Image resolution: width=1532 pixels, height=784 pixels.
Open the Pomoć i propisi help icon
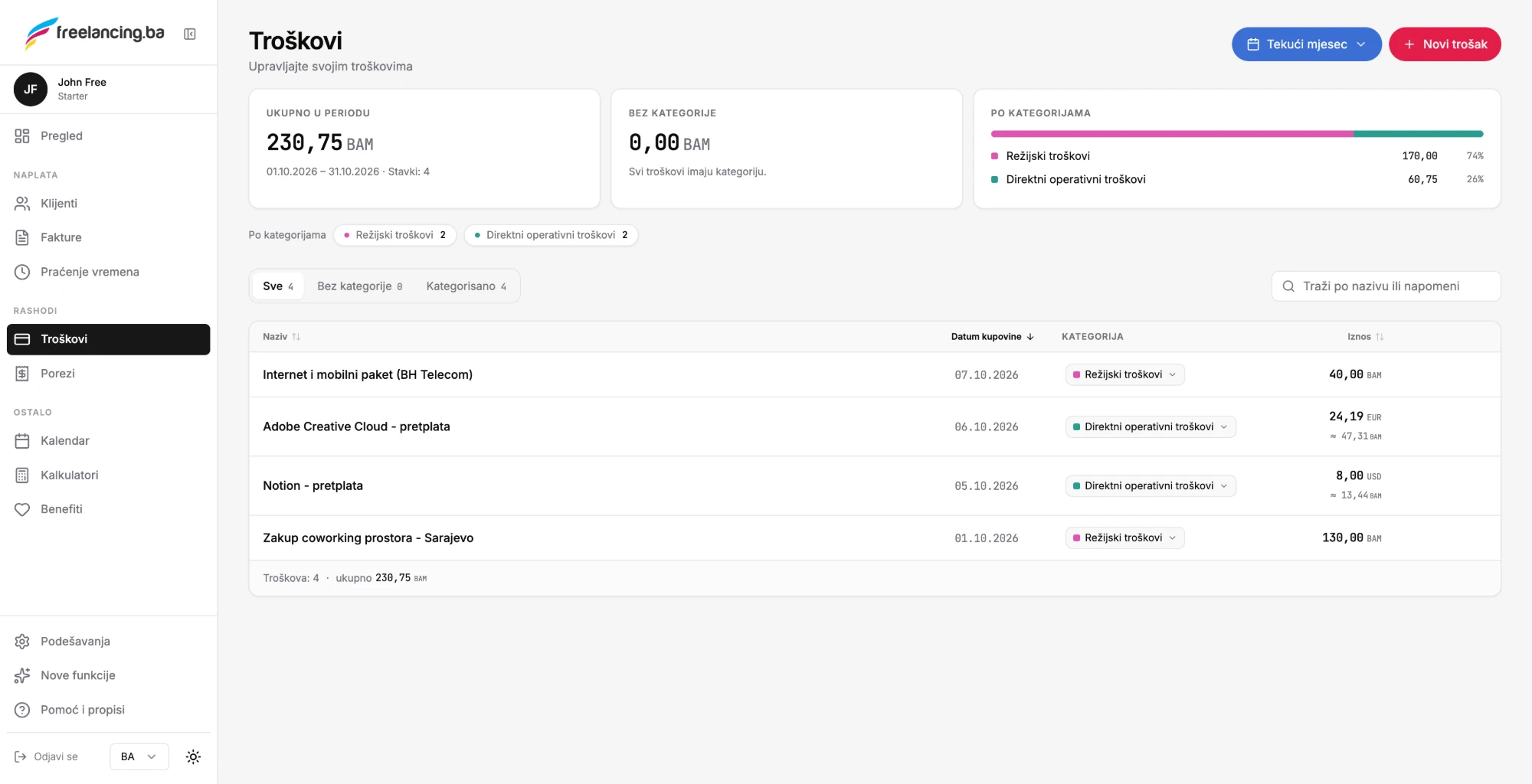(x=22, y=710)
